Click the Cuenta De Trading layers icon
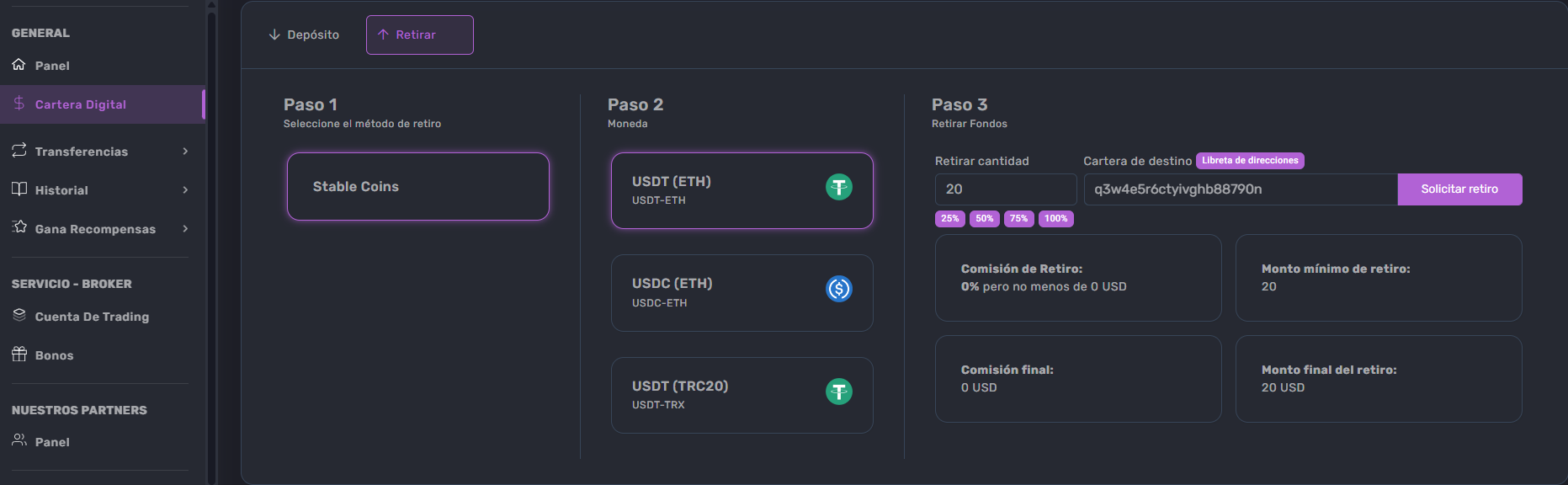 coord(19,315)
